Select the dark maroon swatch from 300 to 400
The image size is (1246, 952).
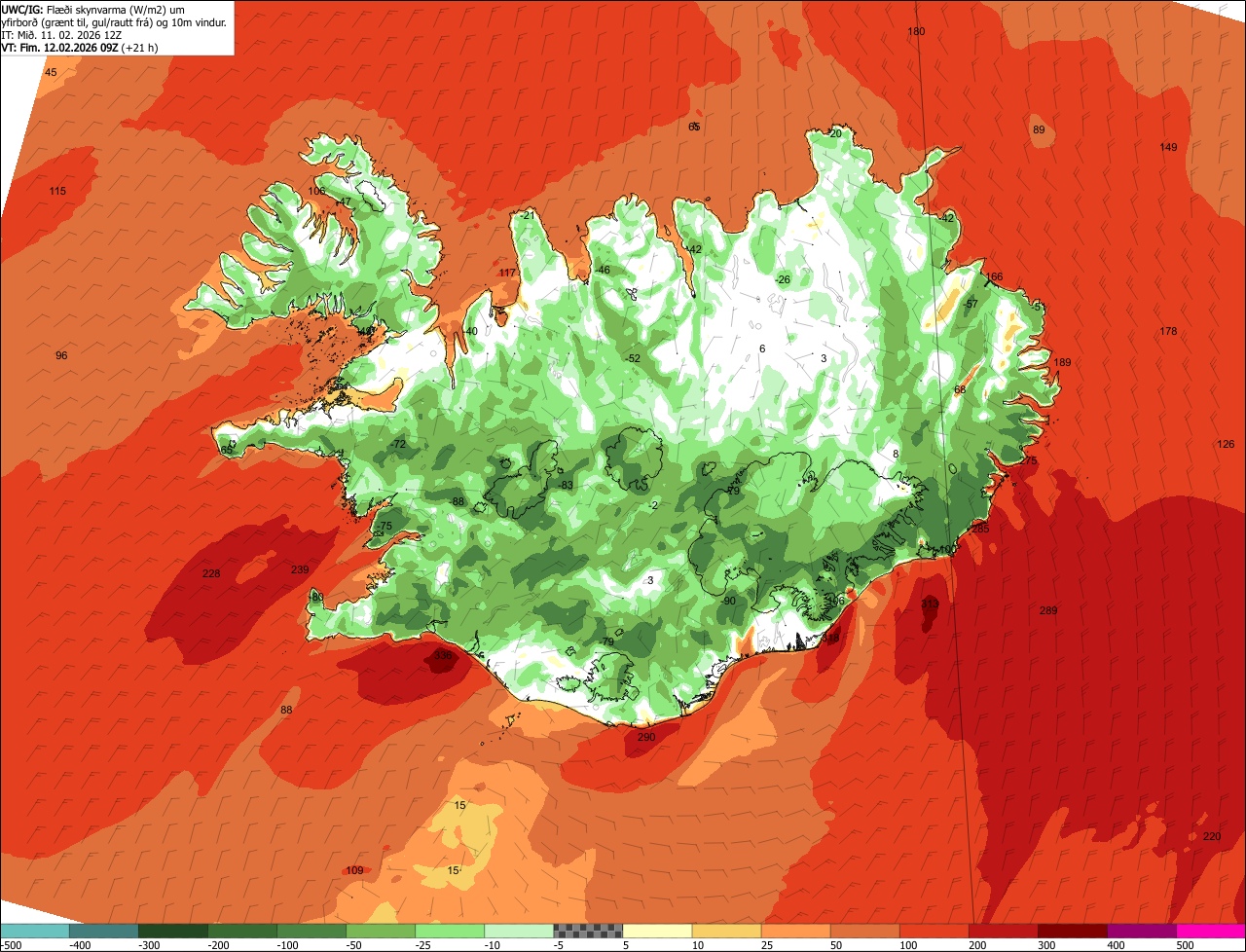(x=1072, y=931)
